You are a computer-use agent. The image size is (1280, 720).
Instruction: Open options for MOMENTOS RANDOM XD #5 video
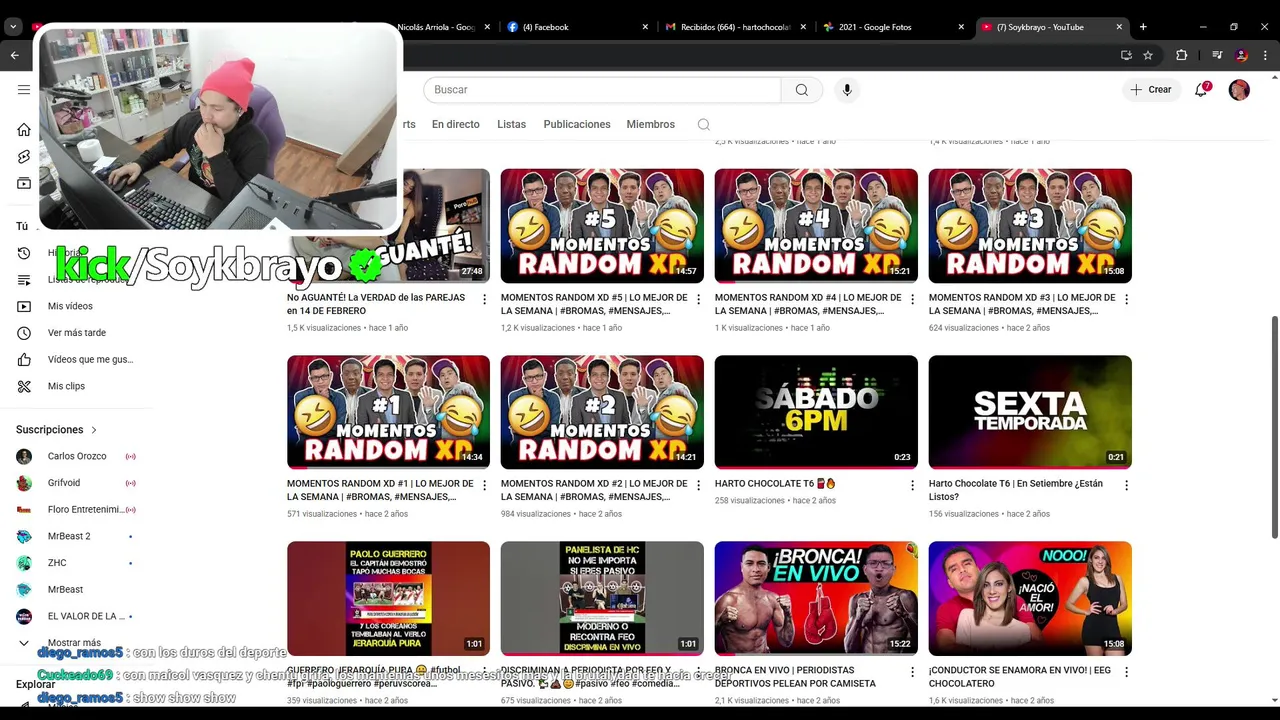pos(698,299)
